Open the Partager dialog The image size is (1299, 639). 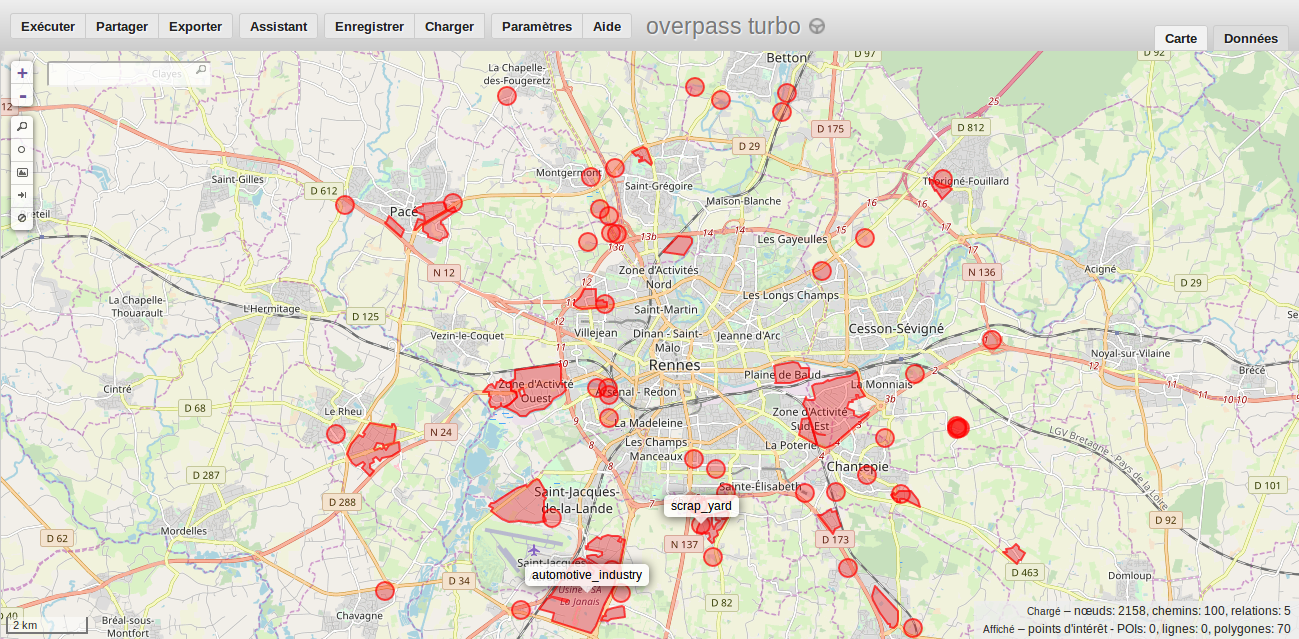[x=122, y=26]
